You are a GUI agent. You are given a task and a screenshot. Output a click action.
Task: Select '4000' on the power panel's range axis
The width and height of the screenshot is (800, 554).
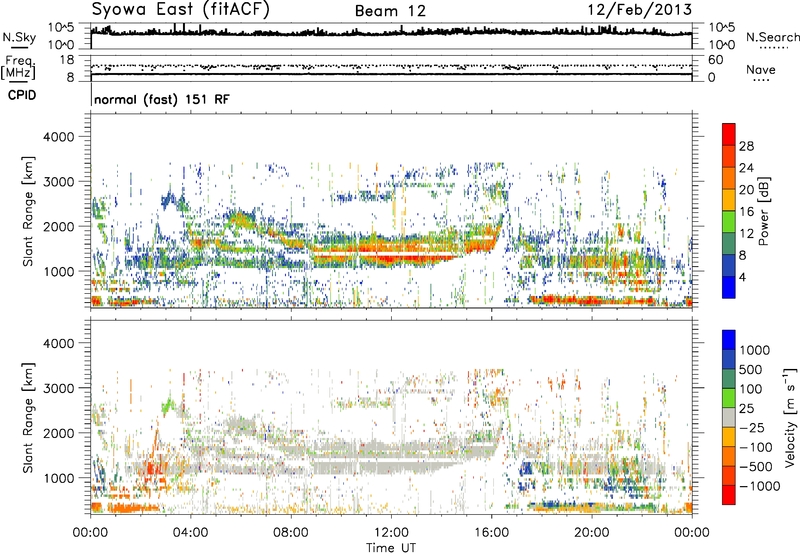click(x=58, y=137)
